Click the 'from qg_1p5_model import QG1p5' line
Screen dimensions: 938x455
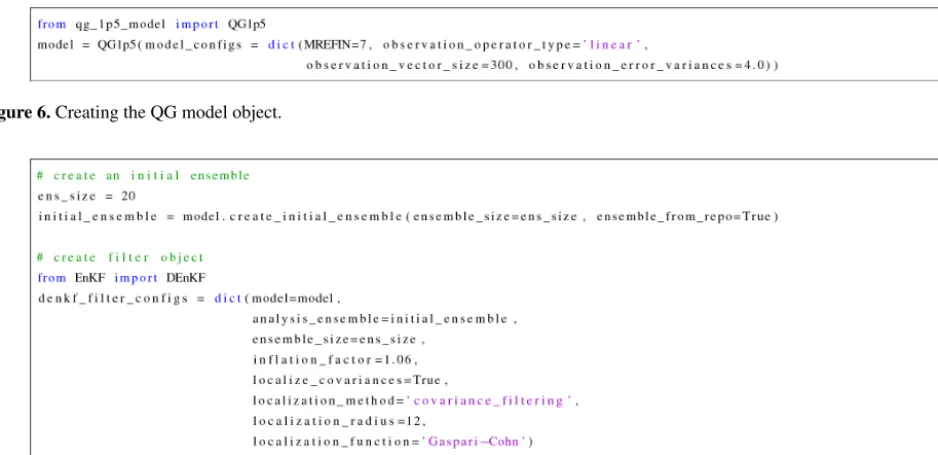pyautogui.click(x=152, y=25)
